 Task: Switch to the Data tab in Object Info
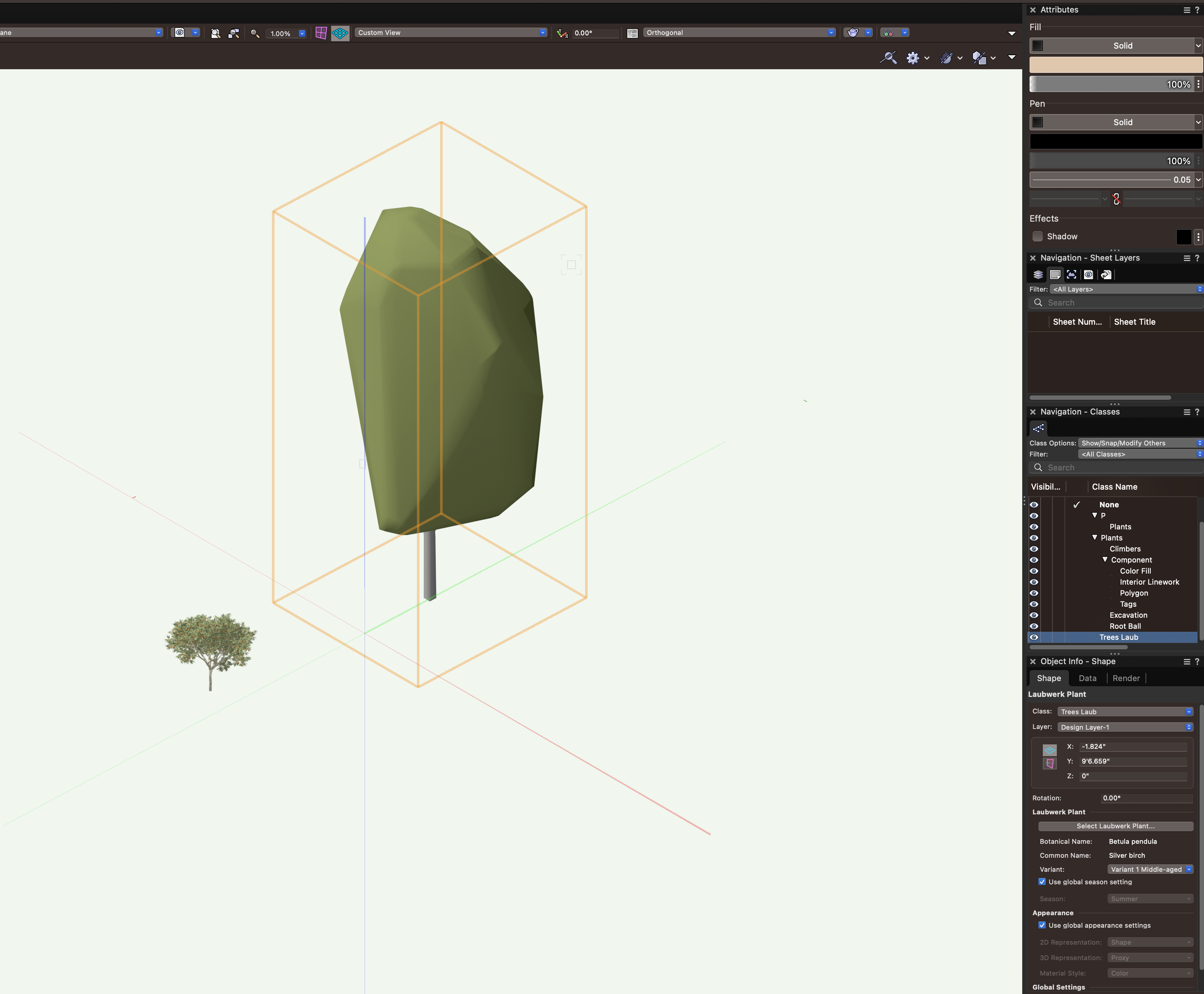coord(1087,678)
